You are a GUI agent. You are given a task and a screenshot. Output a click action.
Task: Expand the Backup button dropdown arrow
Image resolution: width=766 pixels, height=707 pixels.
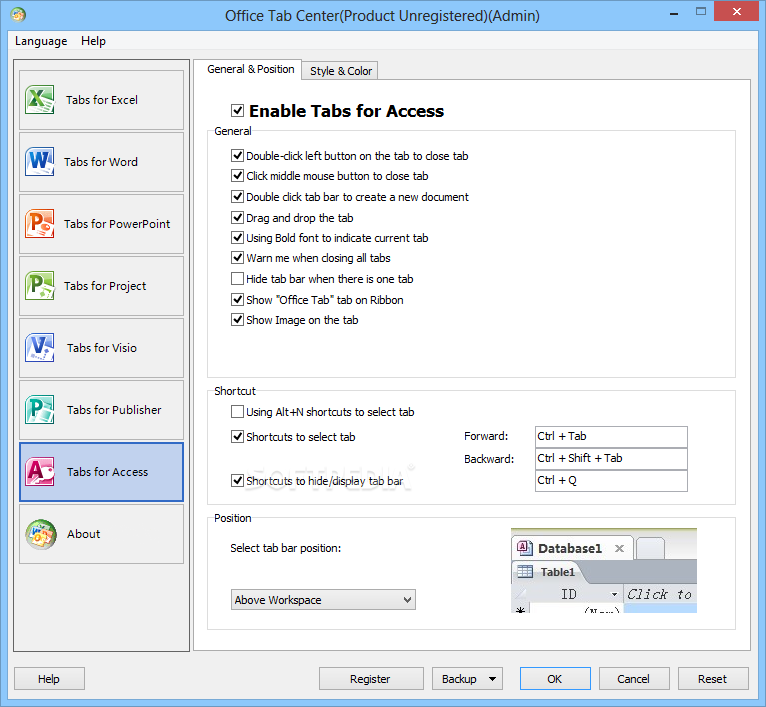click(x=492, y=679)
